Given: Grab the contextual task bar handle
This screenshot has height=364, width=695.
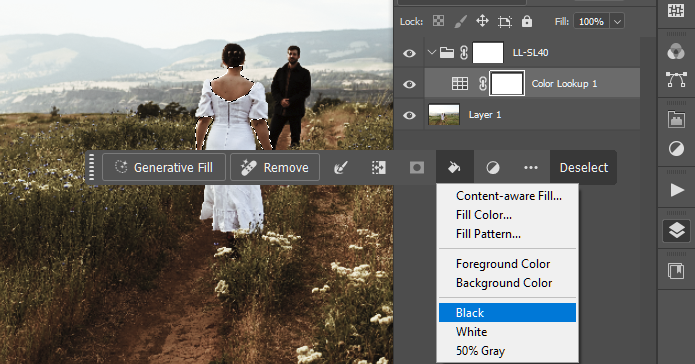Looking at the screenshot, I should pos(92,167).
